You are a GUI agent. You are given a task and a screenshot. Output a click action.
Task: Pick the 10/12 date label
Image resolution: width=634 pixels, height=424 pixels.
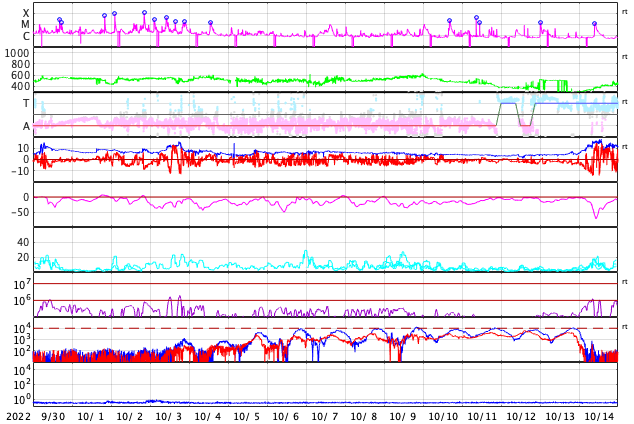pos(521,416)
